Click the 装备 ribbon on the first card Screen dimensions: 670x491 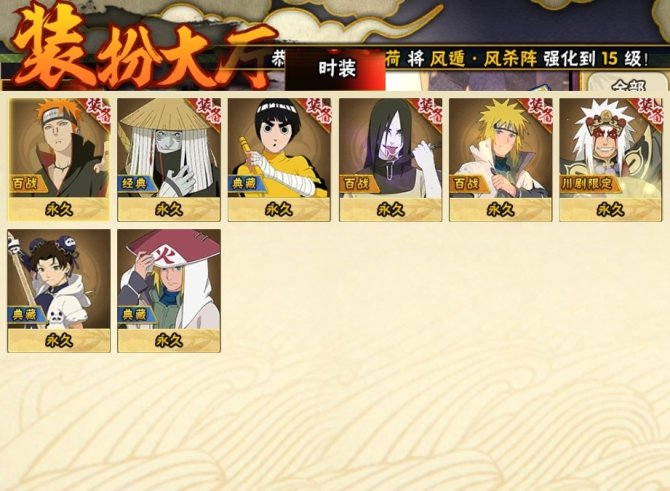pos(98,112)
